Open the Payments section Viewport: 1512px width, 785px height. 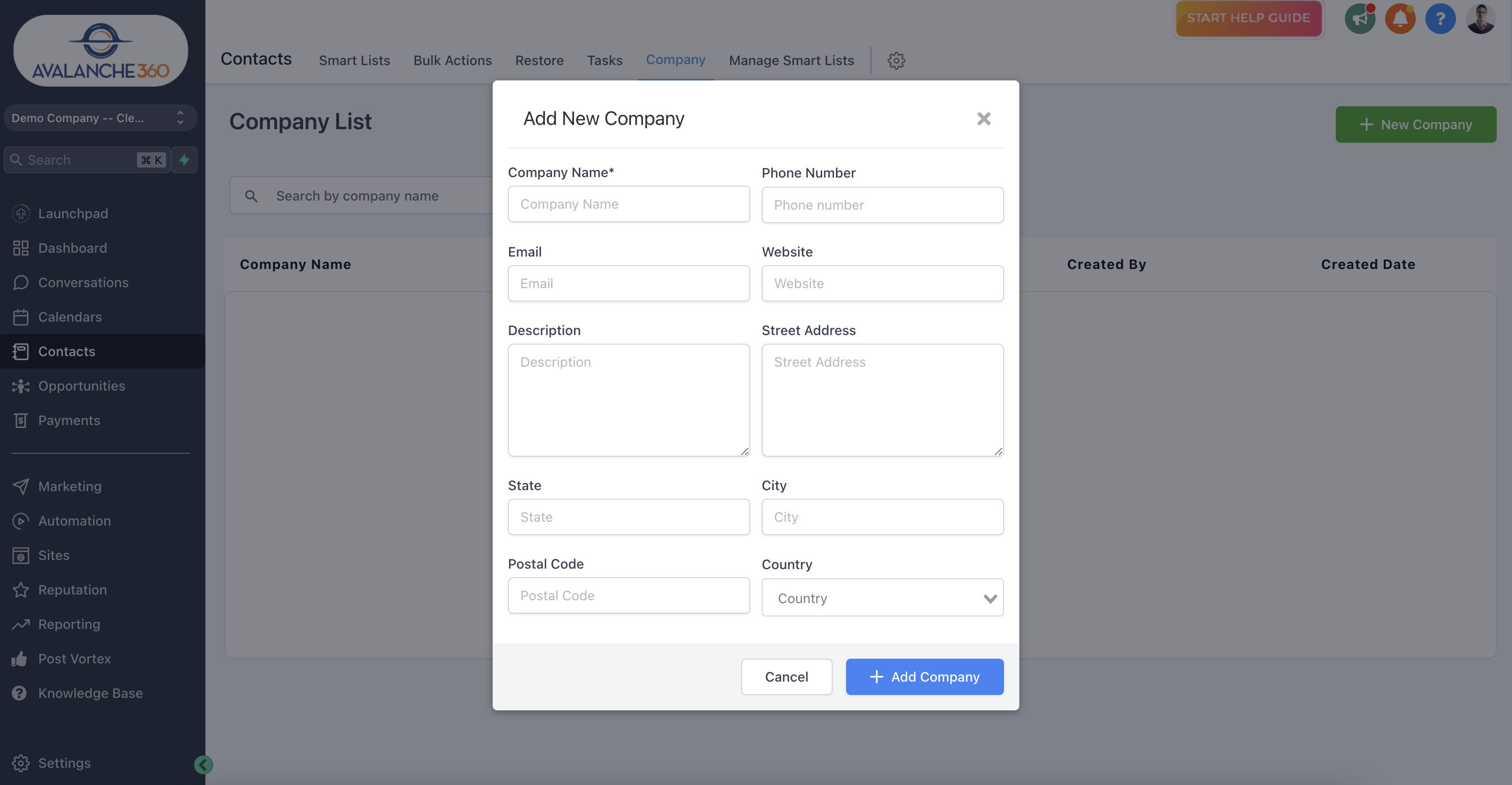coord(69,420)
